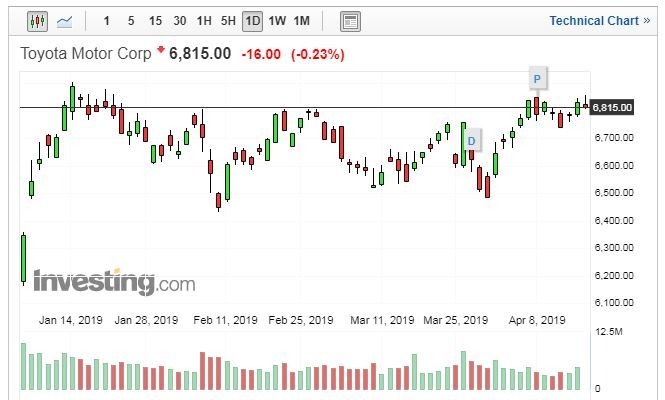Viewport: 665px width, 400px height.
Task: Click the Jan 28, 2019 date label
Action: [x=146, y=320]
